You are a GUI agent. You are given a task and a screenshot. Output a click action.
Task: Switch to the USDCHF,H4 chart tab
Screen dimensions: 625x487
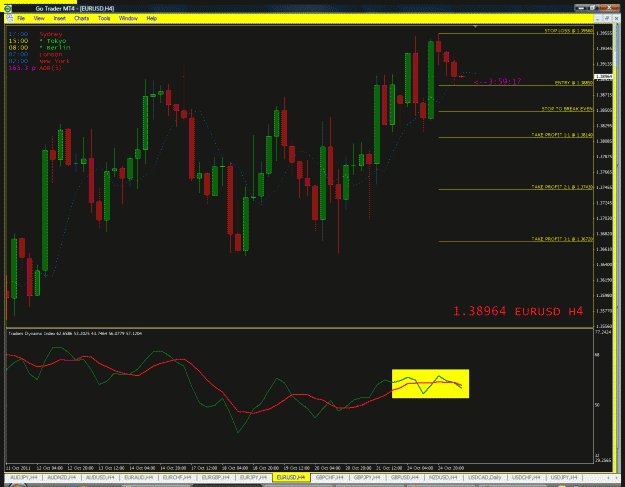[526, 477]
